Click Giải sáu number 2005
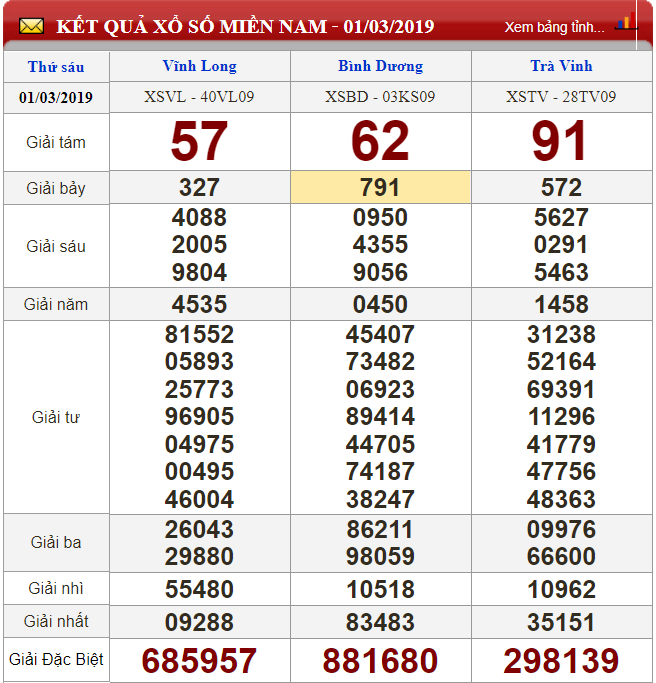This screenshot has width=656, height=683. pos(199,245)
